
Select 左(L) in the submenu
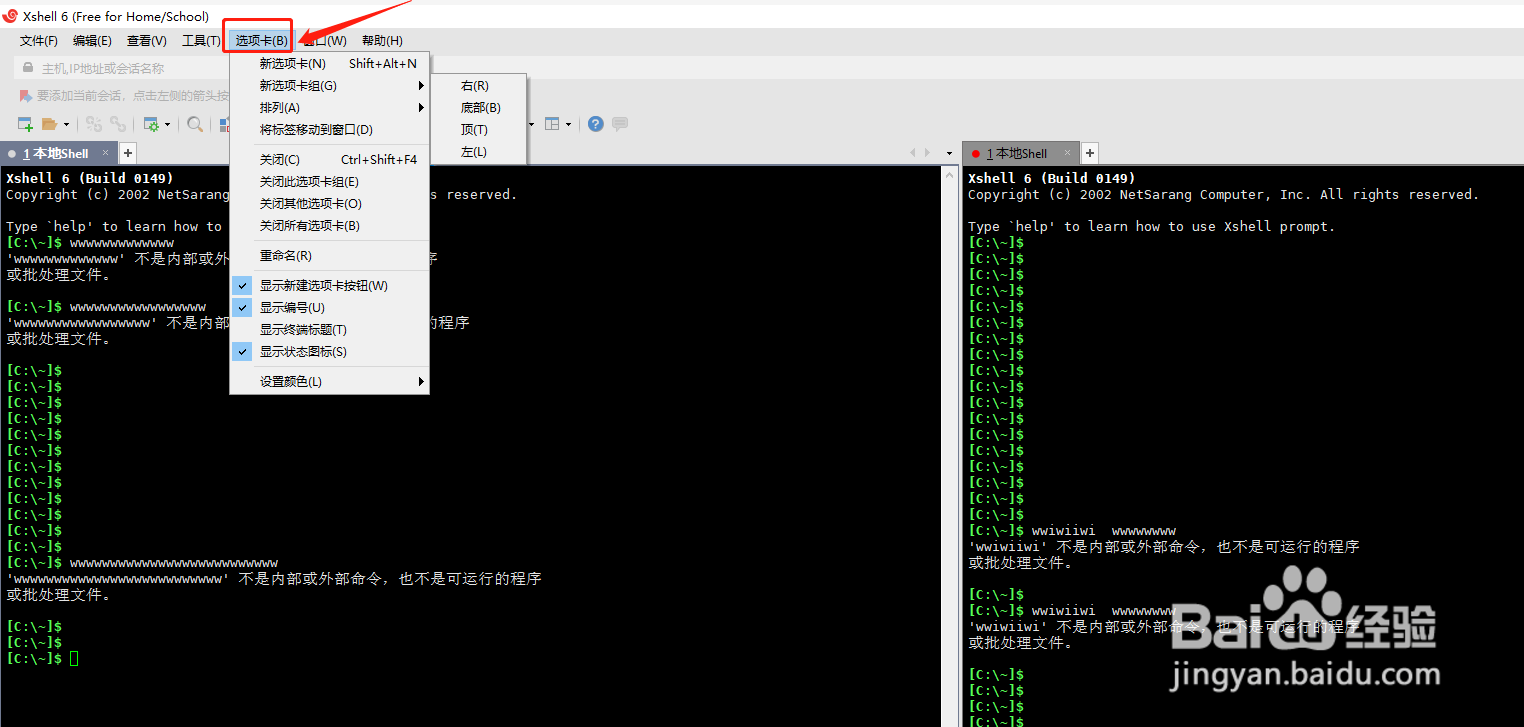click(478, 152)
